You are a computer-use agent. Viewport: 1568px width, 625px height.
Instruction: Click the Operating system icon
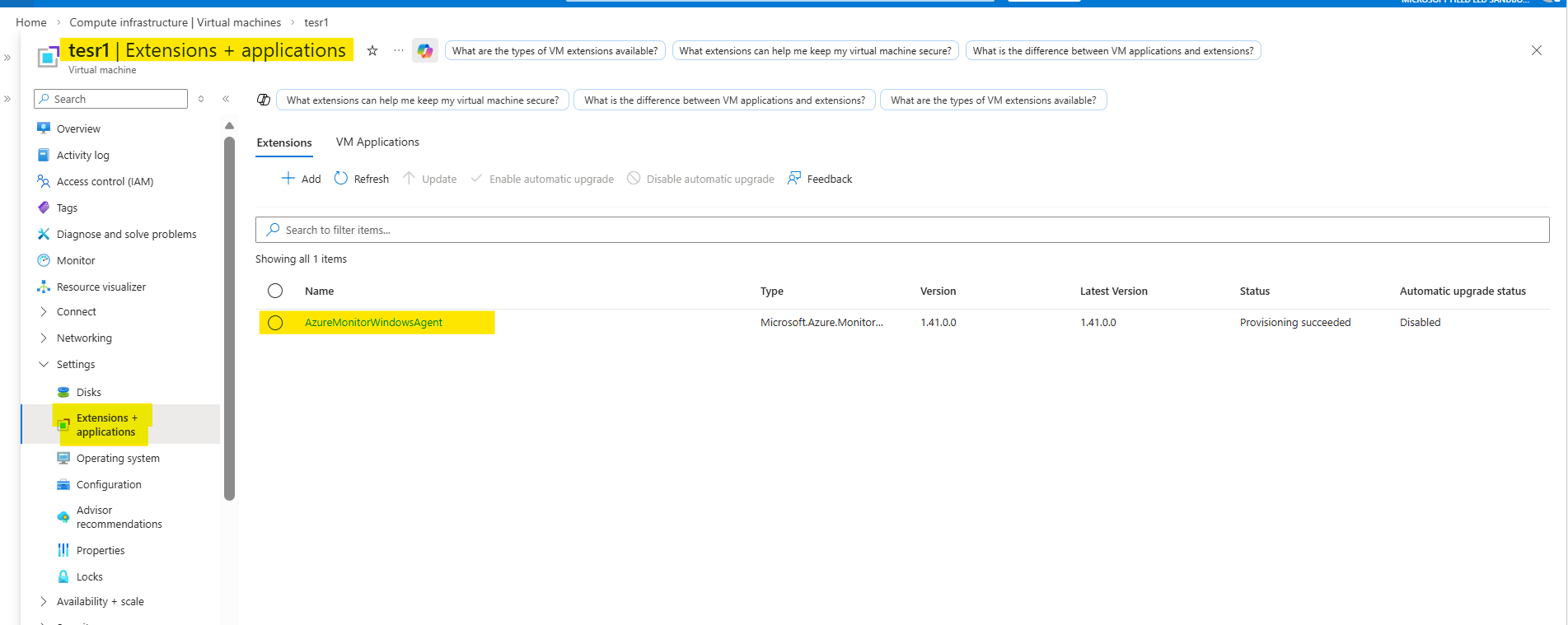[x=63, y=458]
